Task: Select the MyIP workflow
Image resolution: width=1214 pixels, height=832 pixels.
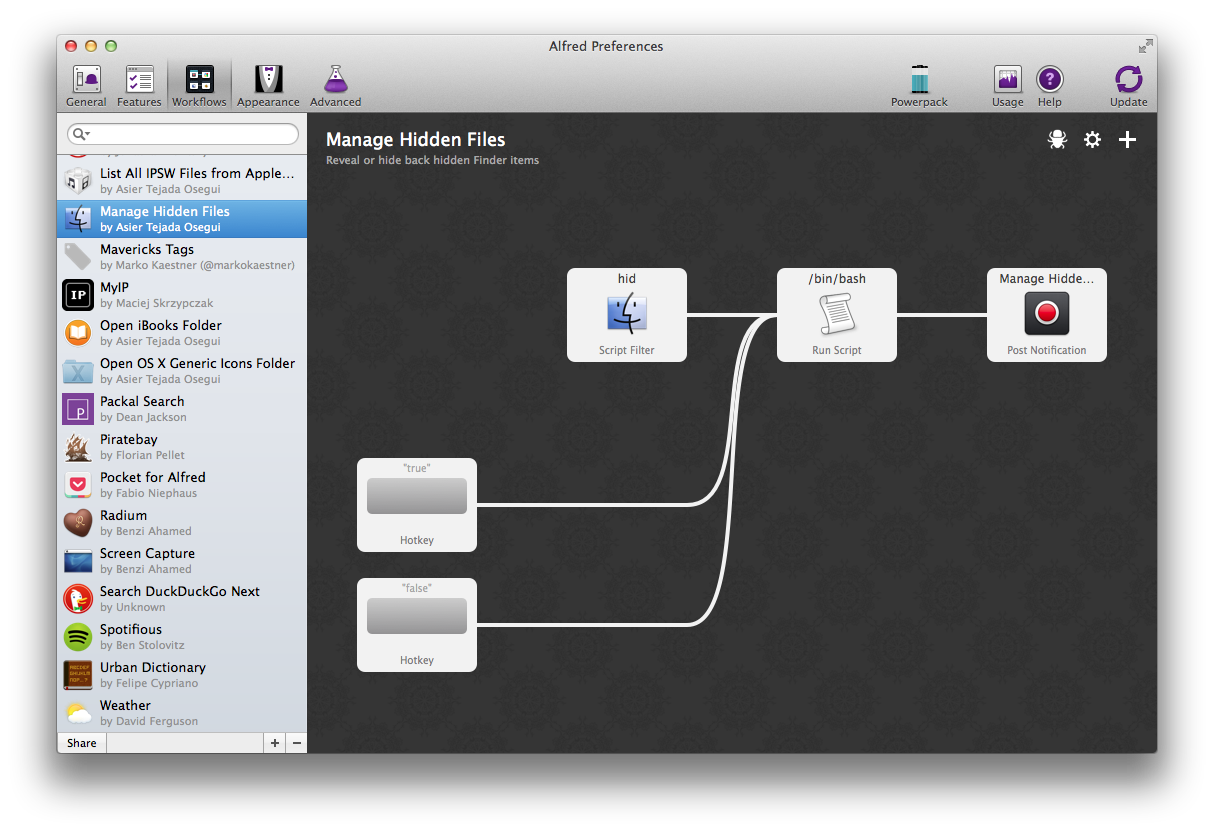Action: tap(182, 295)
